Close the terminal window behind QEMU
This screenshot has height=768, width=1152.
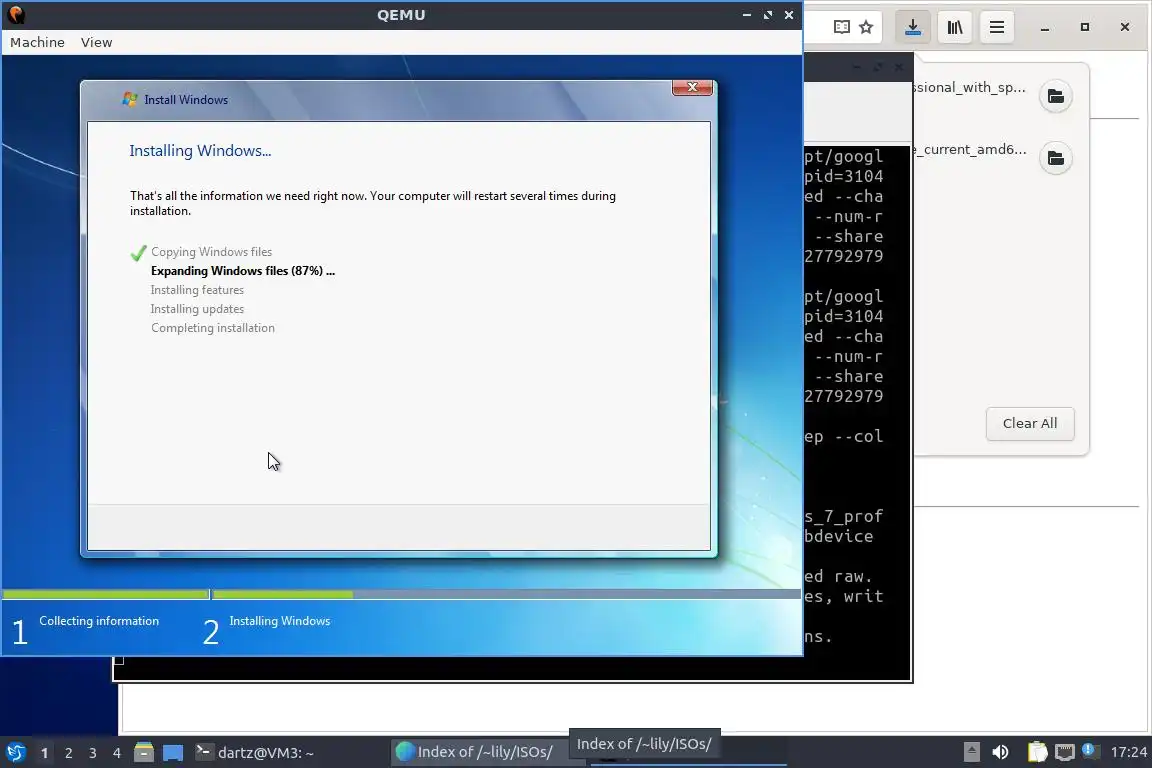899,67
